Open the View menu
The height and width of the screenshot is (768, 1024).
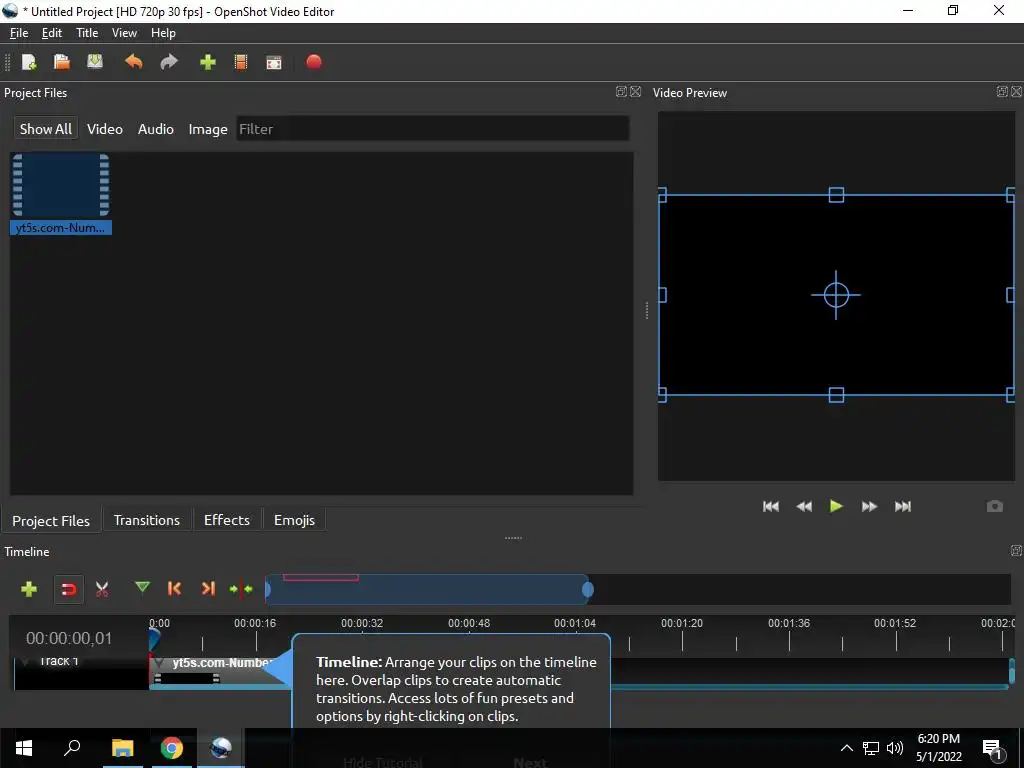124,33
